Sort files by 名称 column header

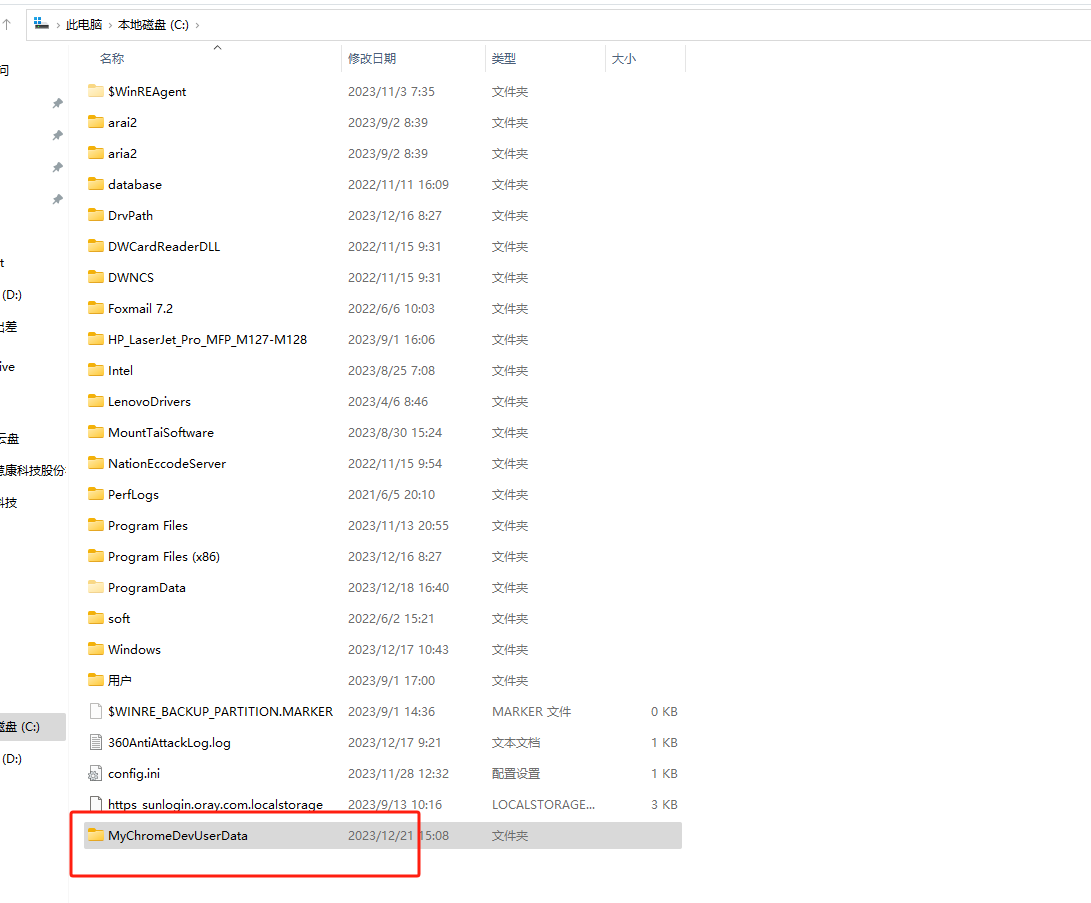click(x=112, y=59)
